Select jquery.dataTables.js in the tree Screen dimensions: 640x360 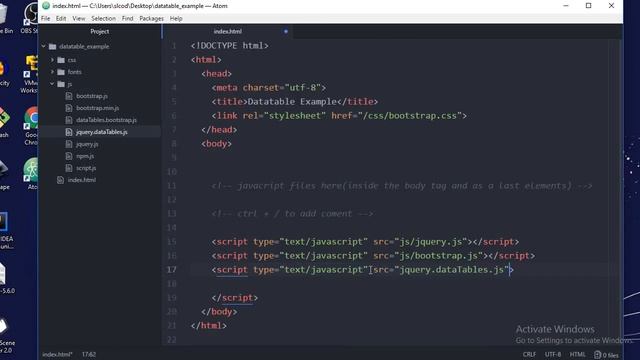tap(102, 132)
